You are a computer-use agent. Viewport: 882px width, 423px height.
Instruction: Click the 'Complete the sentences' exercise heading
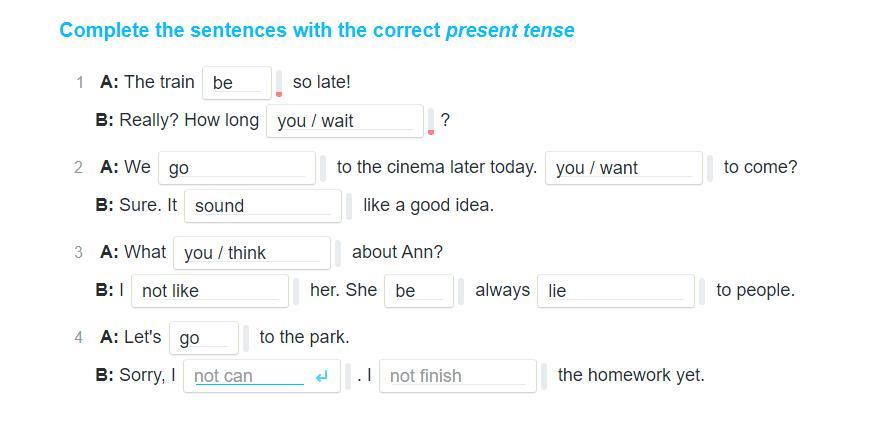(316, 30)
